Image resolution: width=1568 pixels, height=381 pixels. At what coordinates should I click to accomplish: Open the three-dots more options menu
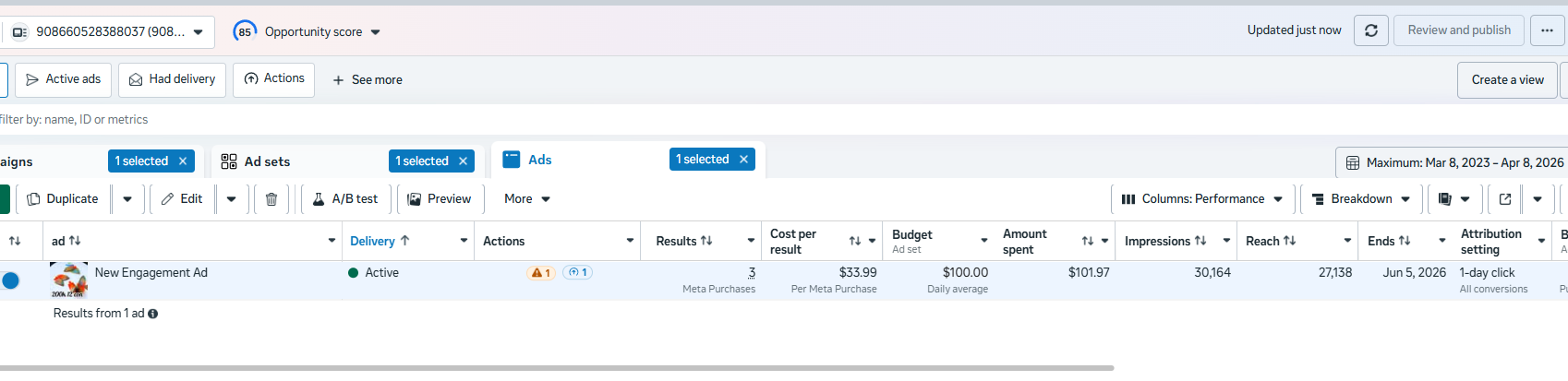coord(1547,30)
